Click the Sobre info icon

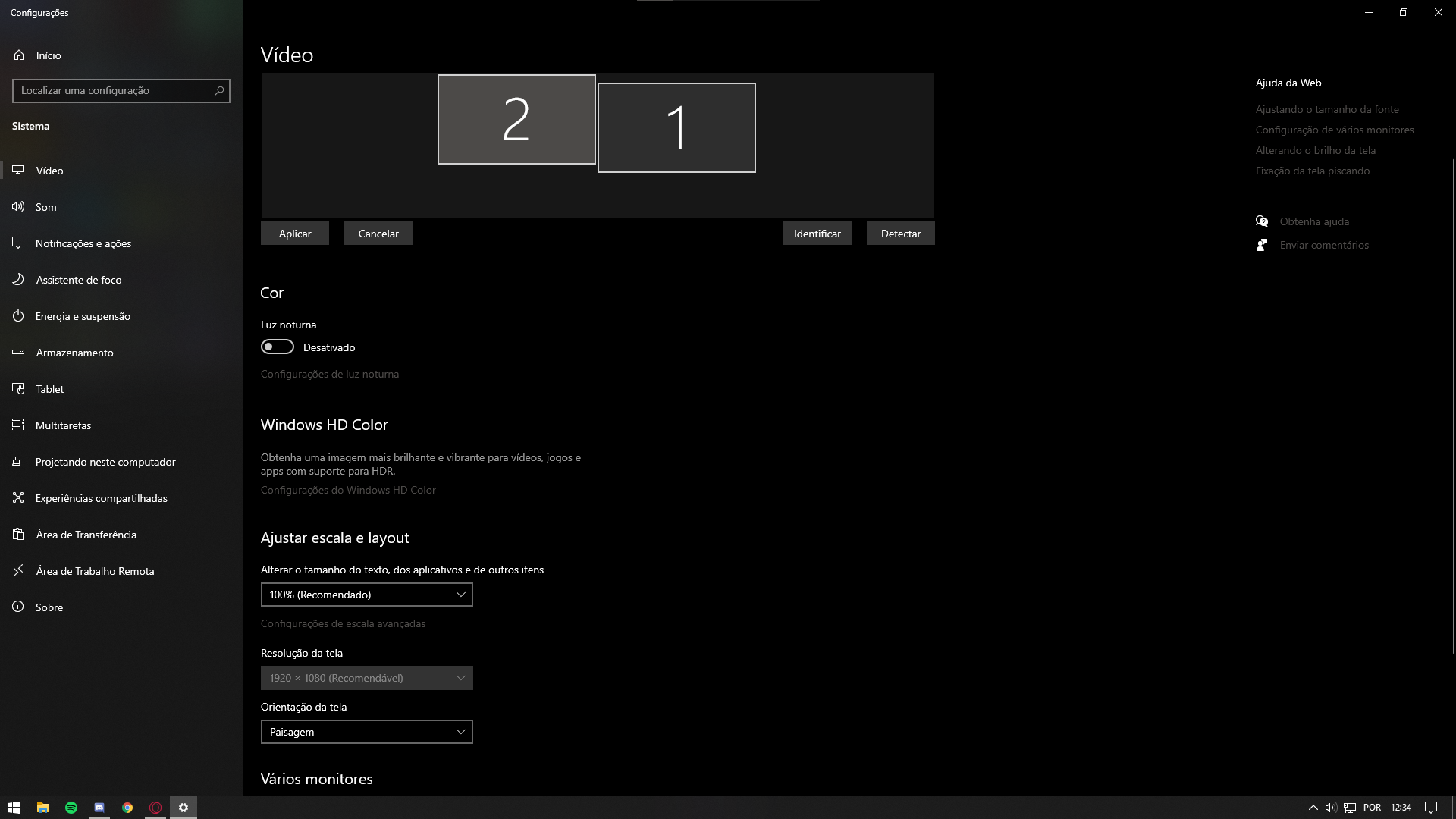(19, 607)
